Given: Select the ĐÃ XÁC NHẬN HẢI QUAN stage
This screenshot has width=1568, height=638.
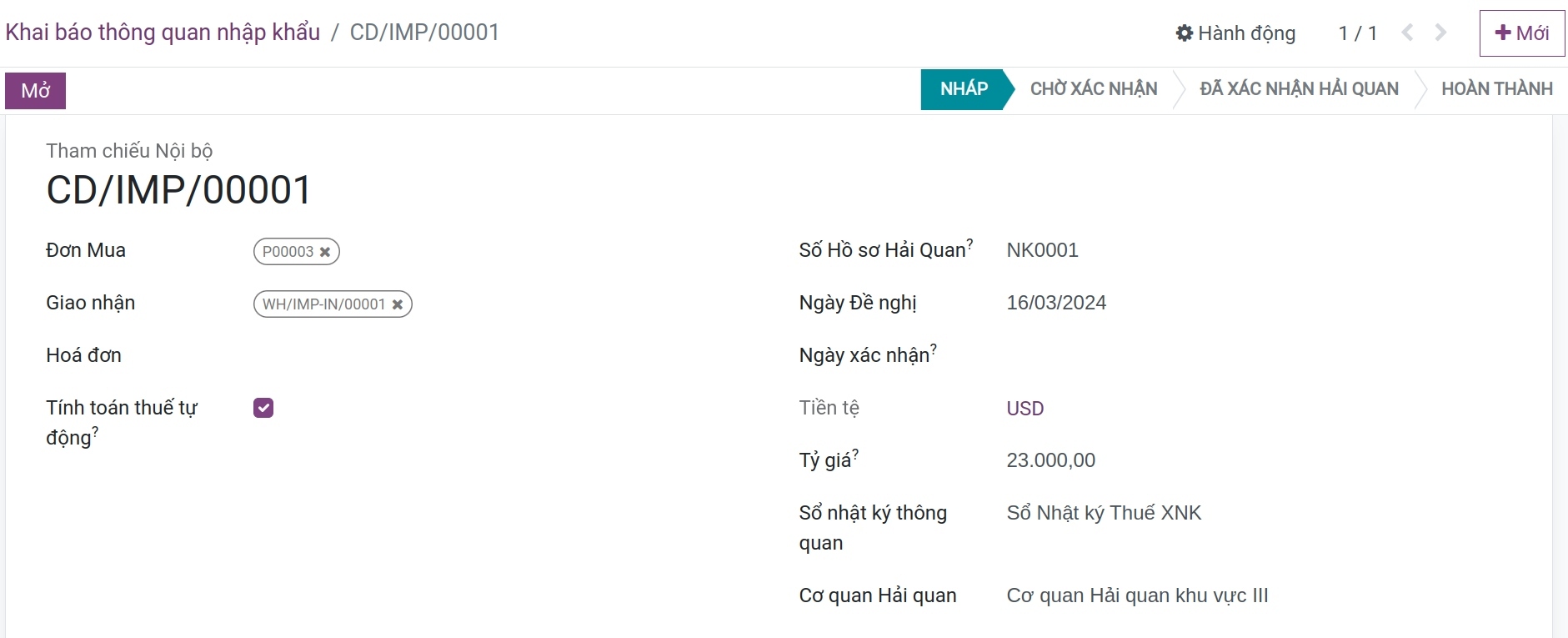Looking at the screenshot, I should pos(1299,89).
